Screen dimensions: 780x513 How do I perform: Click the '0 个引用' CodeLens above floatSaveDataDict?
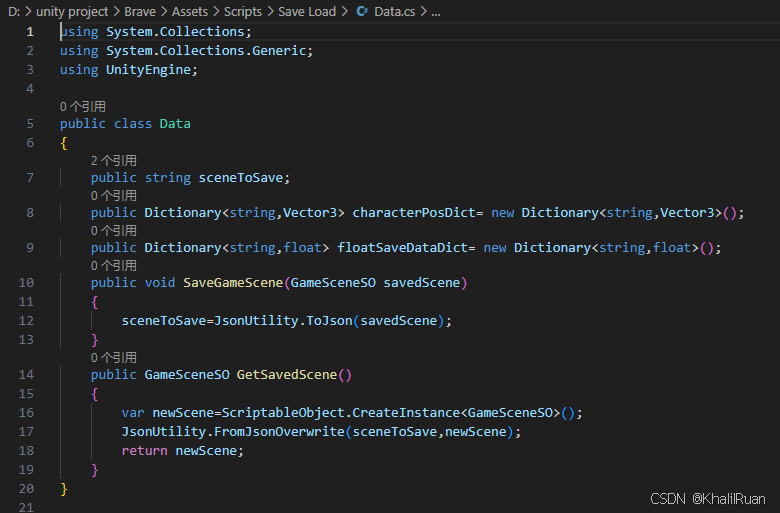point(113,230)
